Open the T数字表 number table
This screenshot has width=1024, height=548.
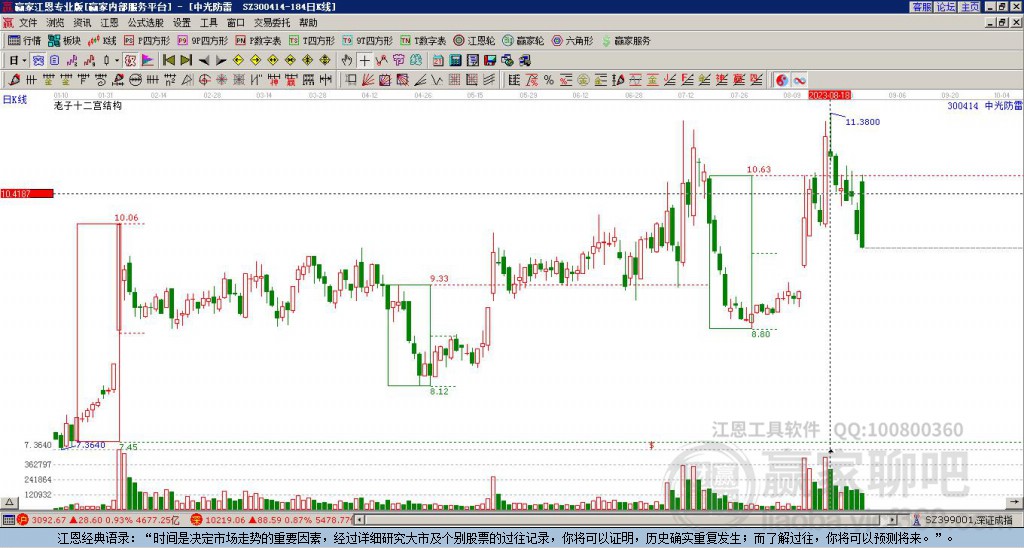pyautogui.click(x=423, y=40)
